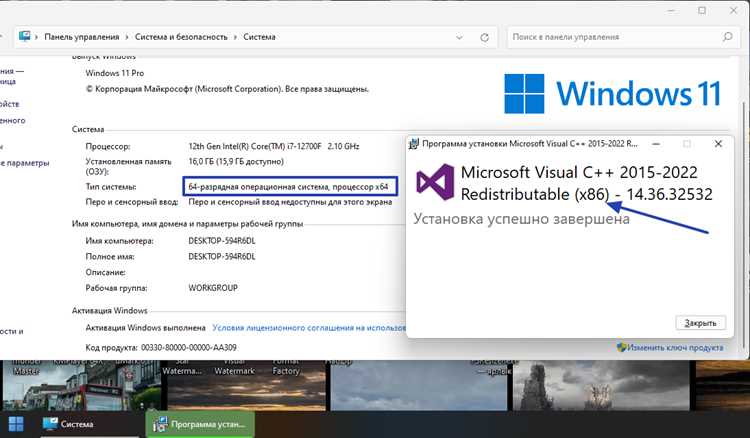Viewport: 750px width, 438px height.
Task: Click the refresh icon in address bar
Action: (484, 37)
